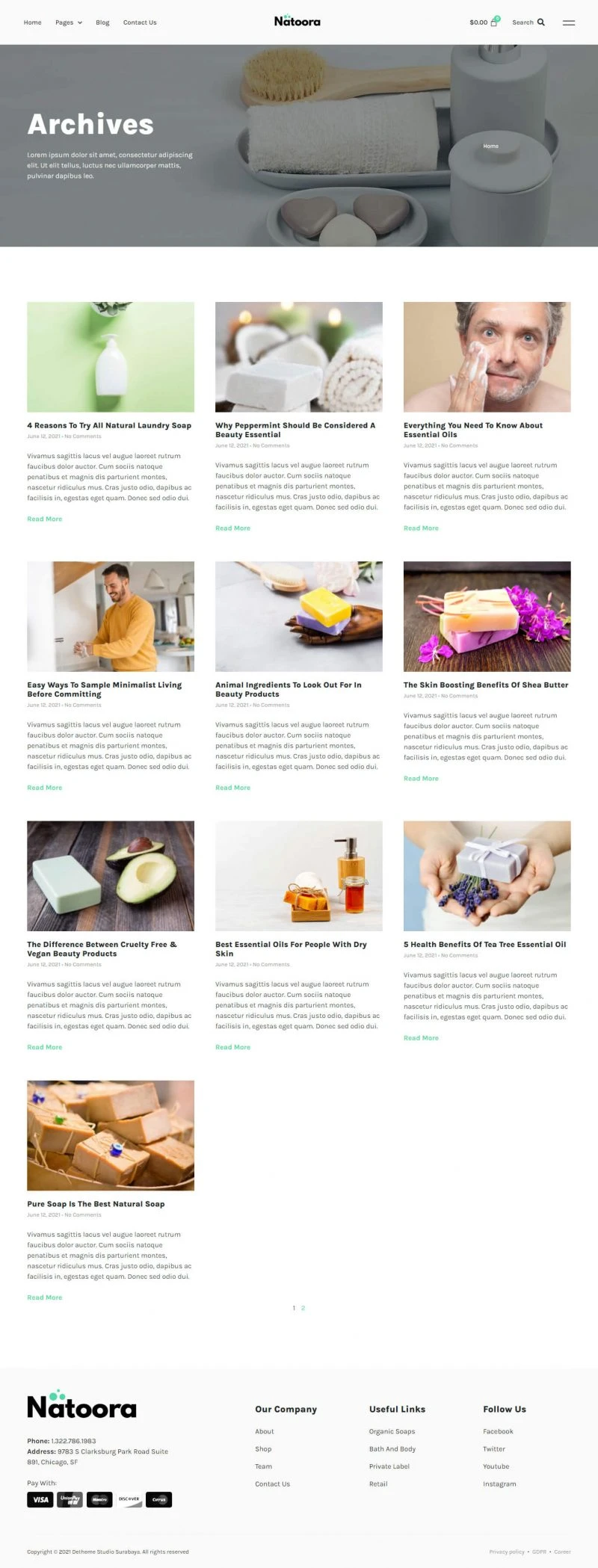Image resolution: width=598 pixels, height=1568 pixels.
Task: Click the search magnifier icon
Action: (x=541, y=22)
